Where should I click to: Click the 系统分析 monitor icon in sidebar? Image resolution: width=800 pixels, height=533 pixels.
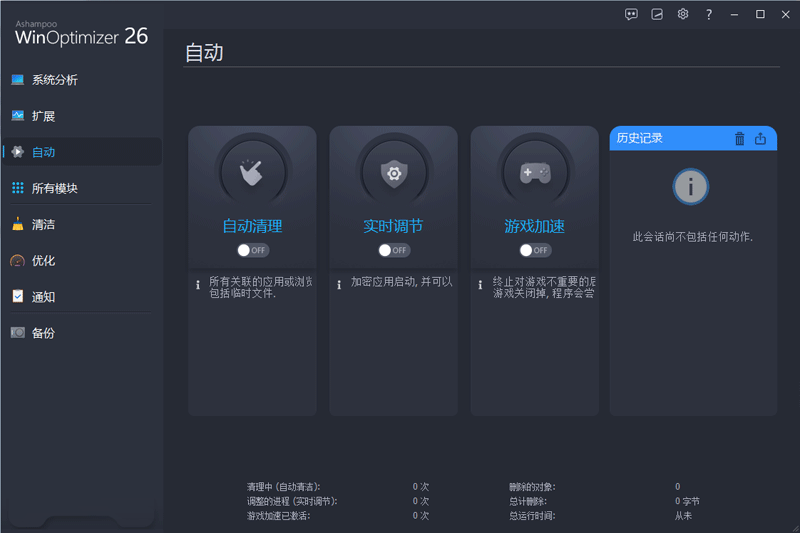(18, 80)
